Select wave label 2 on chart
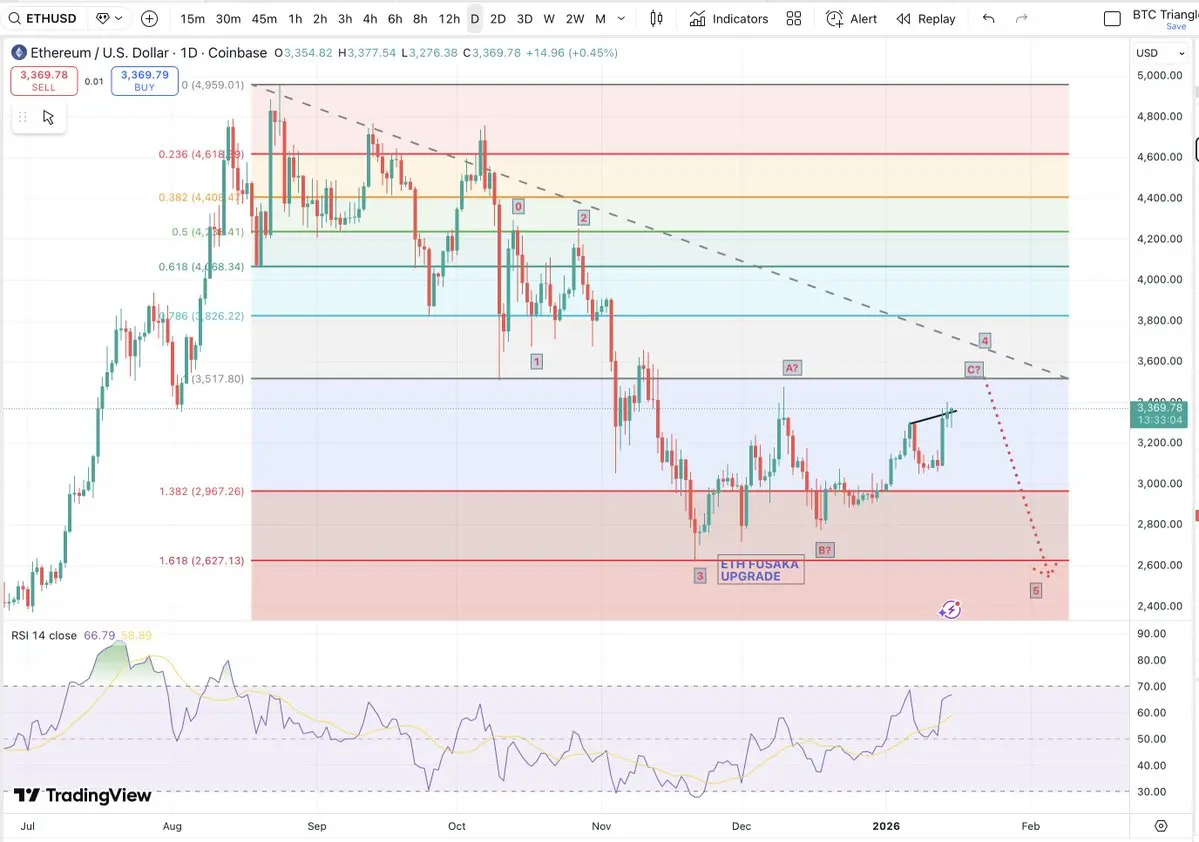This screenshot has width=1199, height=842. (583, 218)
